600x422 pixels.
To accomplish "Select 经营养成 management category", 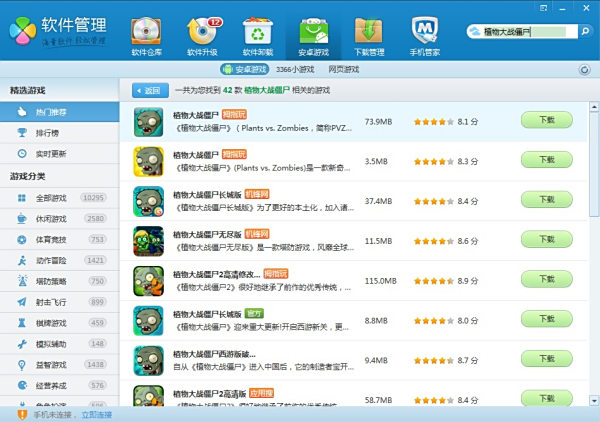I will (60, 386).
